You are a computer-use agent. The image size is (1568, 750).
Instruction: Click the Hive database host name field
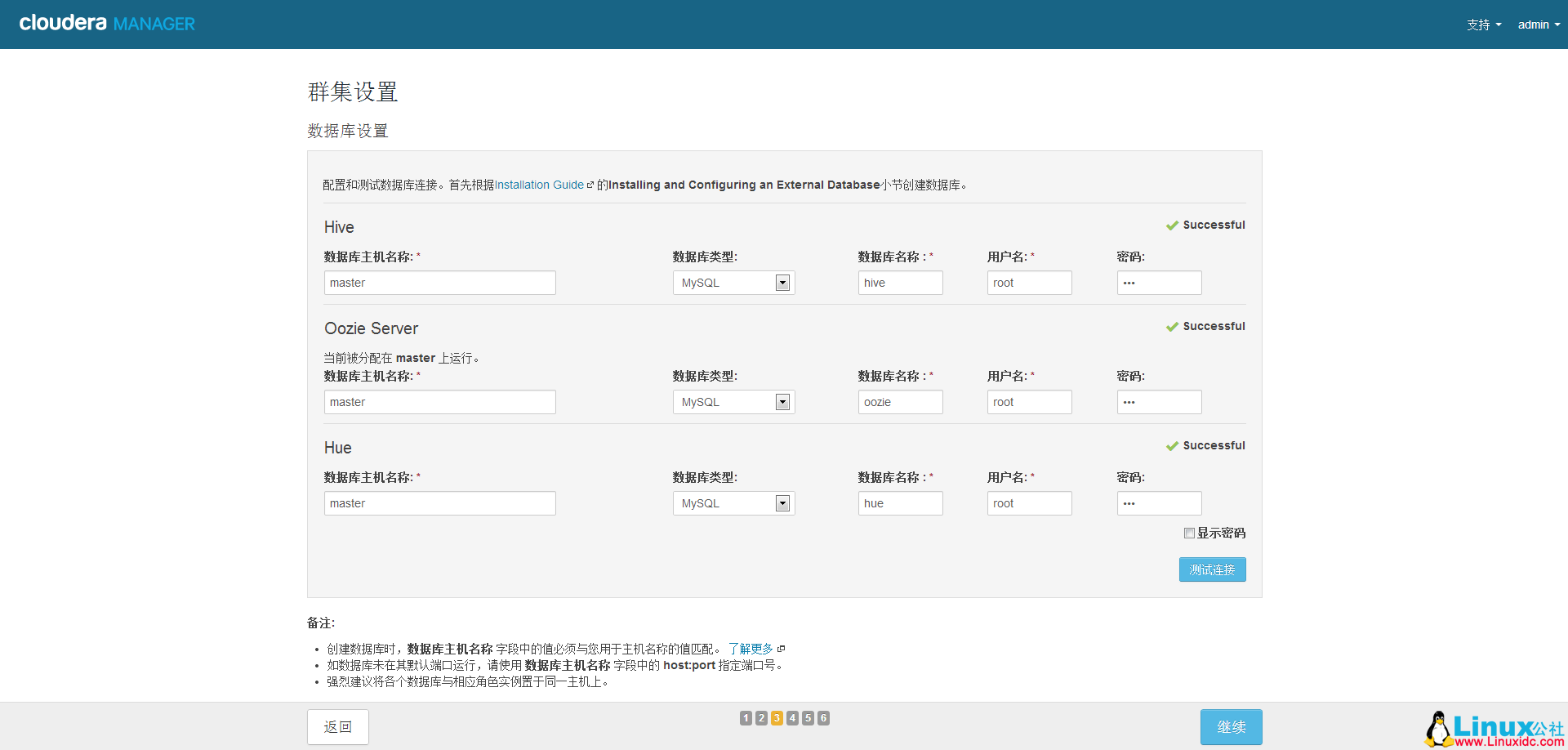pyautogui.click(x=439, y=283)
